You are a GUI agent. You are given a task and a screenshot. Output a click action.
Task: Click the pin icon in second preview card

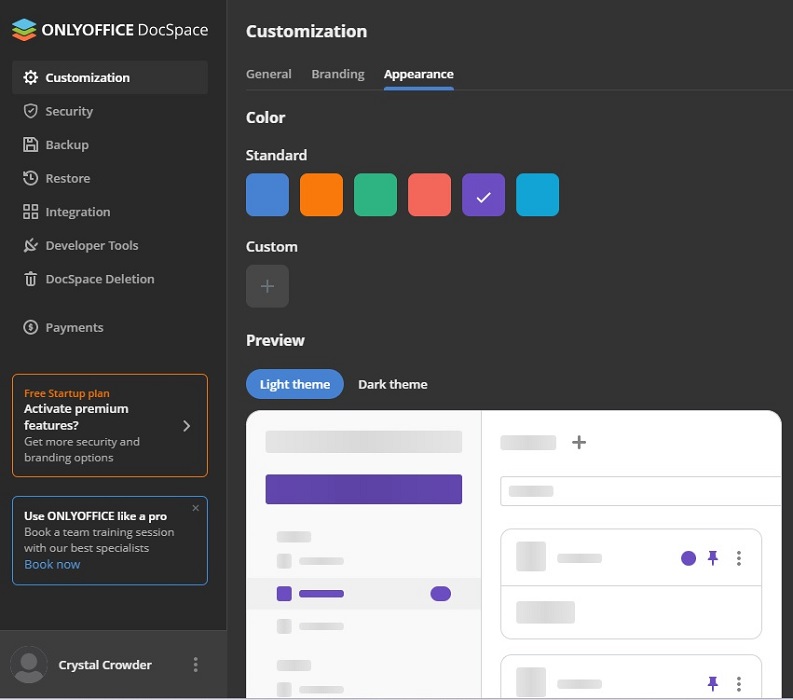(x=713, y=683)
